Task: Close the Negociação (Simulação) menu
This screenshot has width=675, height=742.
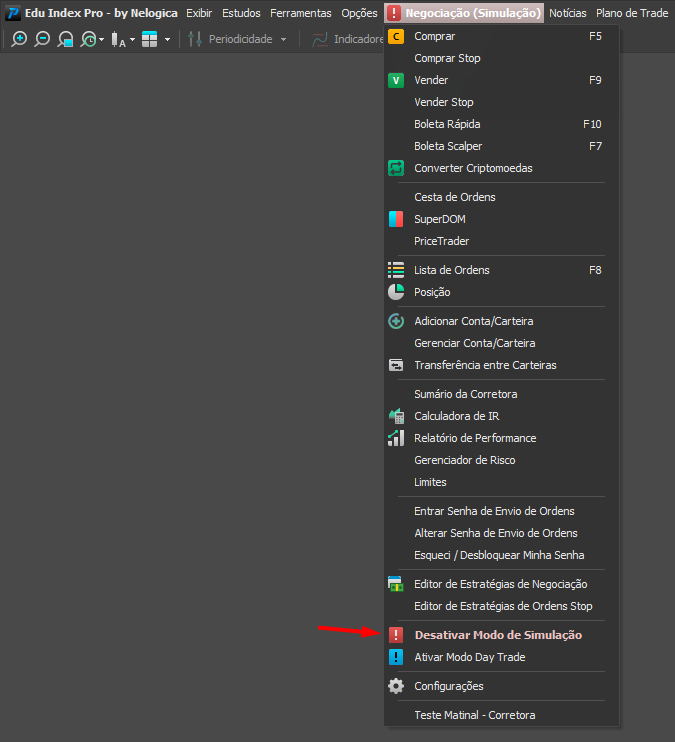Action: (464, 13)
